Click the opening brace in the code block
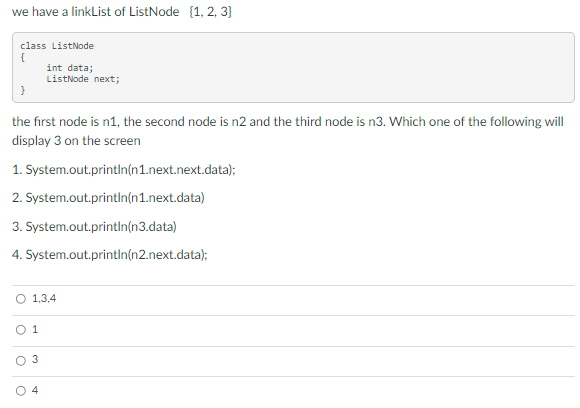The image size is (580, 408). pos(23,57)
